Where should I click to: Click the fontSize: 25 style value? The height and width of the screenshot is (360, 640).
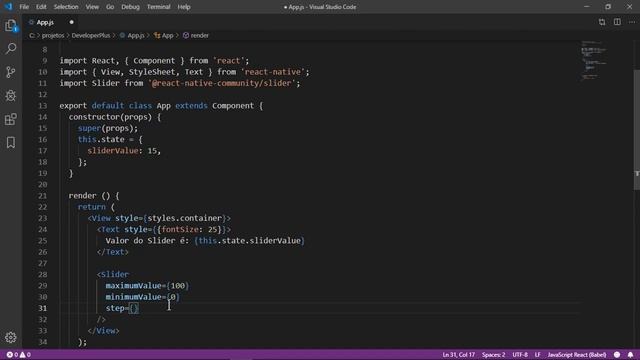tap(191, 230)
